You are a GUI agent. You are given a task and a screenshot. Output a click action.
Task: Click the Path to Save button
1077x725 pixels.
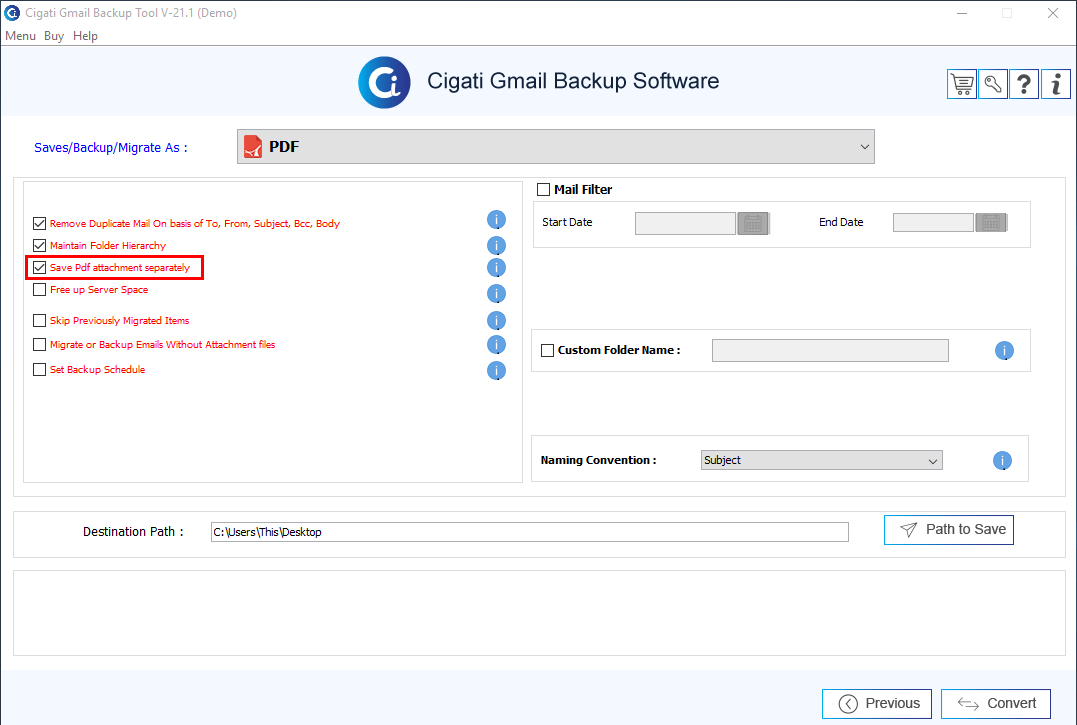pyautogui.click(x=949, y=529)
